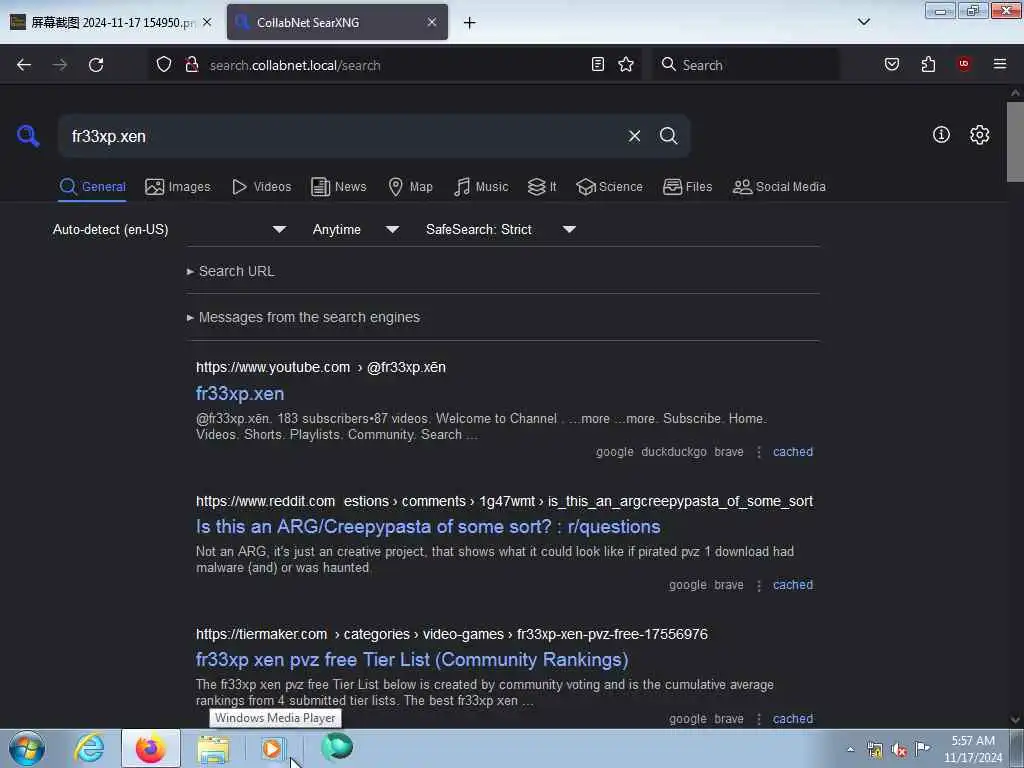Click the uBlock Origin toolbar icon

click(x=964, y=63)
